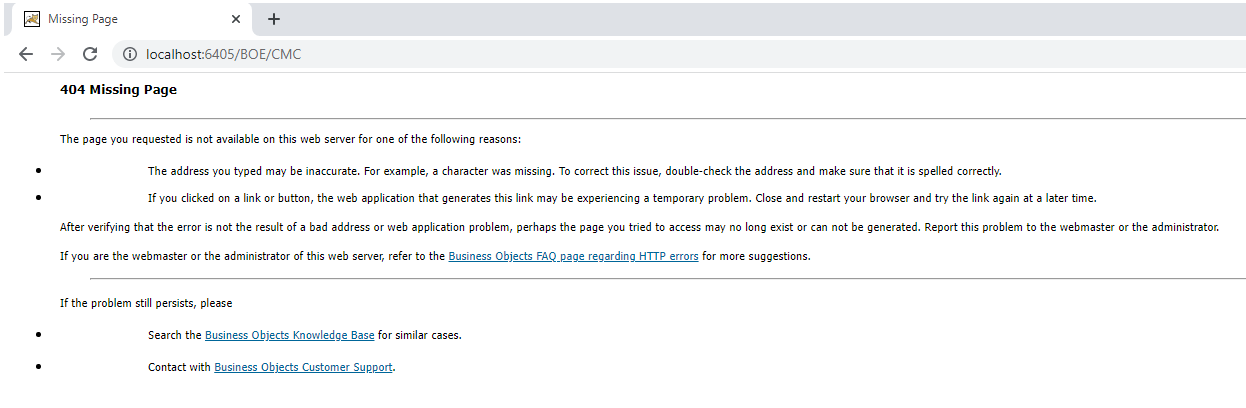Go back using the browser back arrow
The height and width of the screenshot is (408, 1246).
[26, 54]
